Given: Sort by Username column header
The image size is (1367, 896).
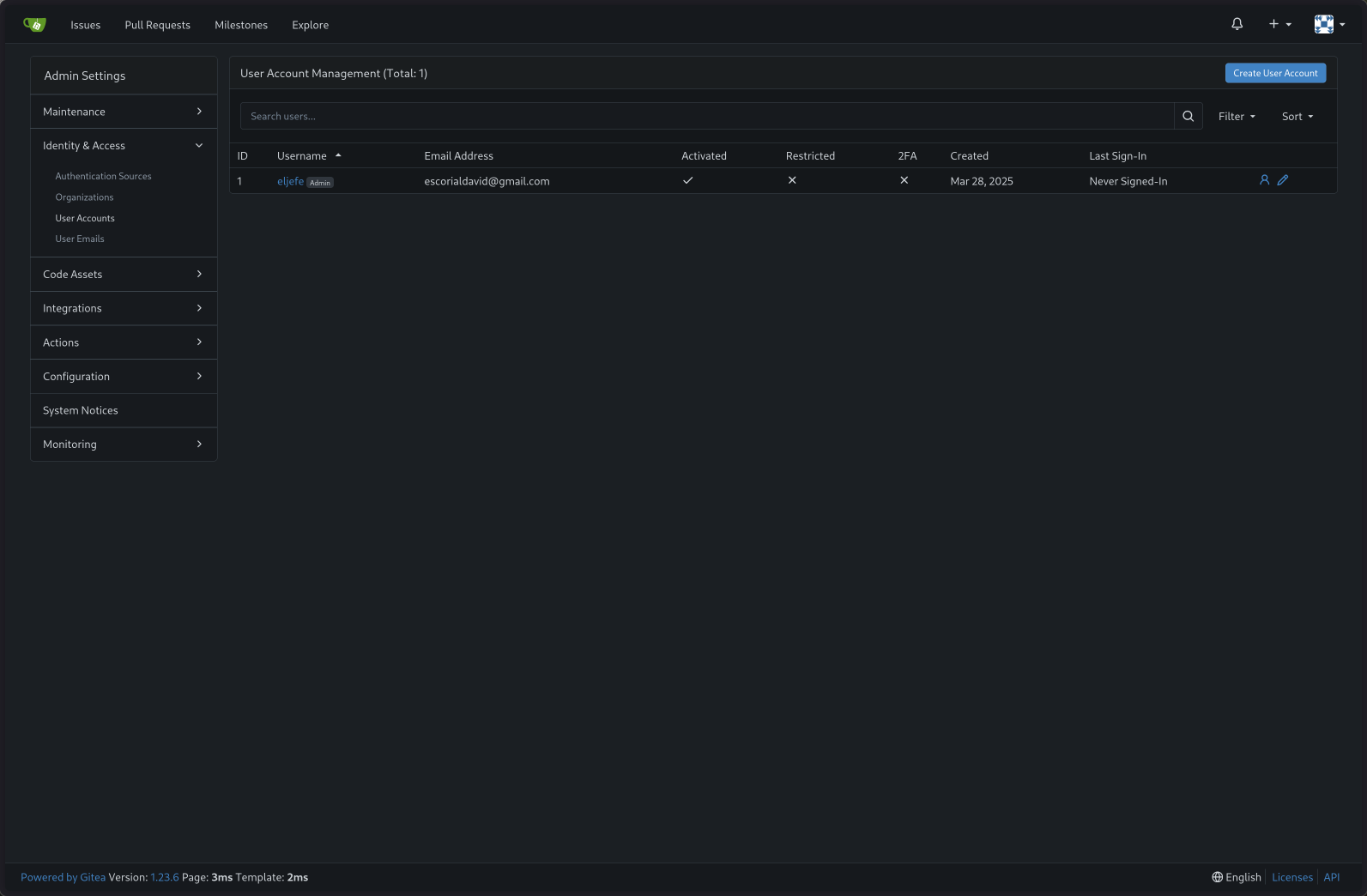Looking at the screenshot, I should (309, 155).
